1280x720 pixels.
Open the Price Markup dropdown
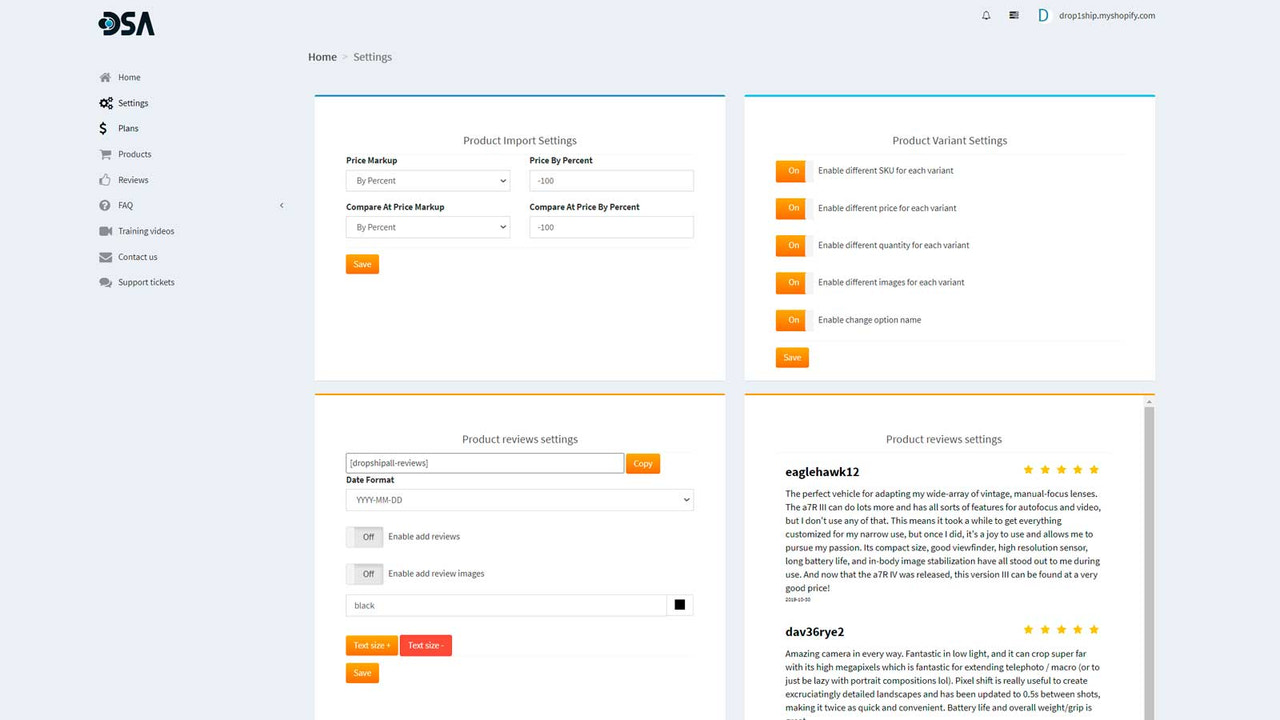coord(428,181)
